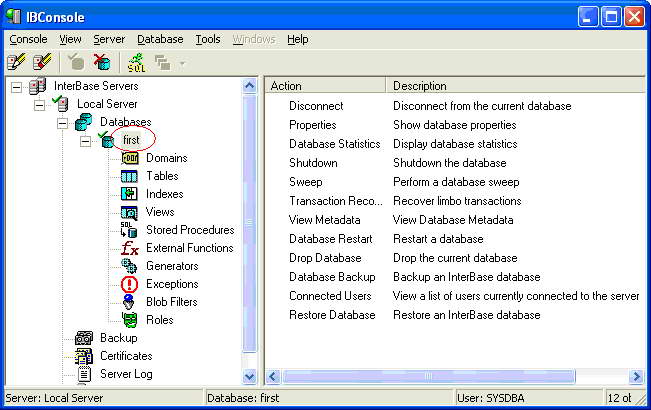Click the action list scroll-right arrow

click(x=636, y=376)
